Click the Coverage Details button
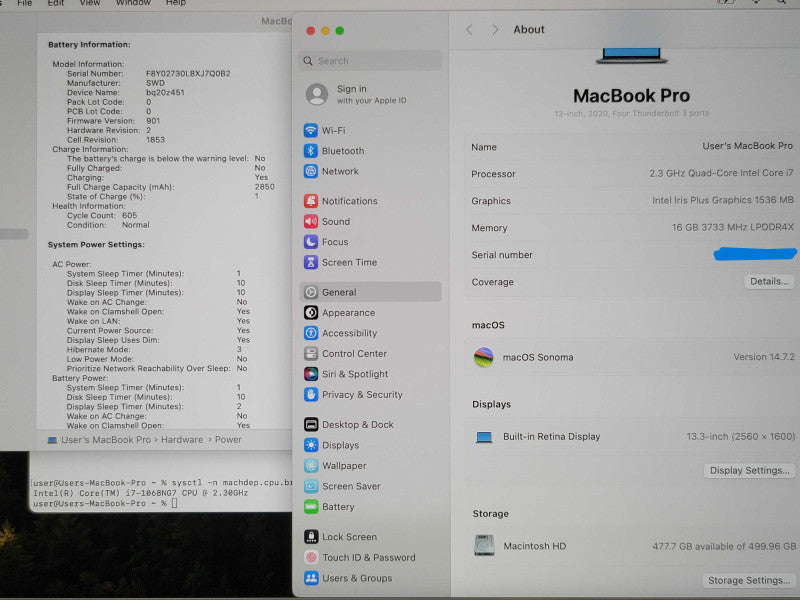The height and width of the screenshot is (600, 800). [769, 282]
